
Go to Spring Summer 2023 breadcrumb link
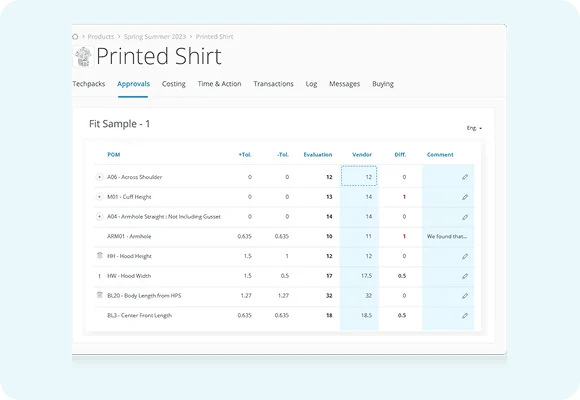(155, 37)
